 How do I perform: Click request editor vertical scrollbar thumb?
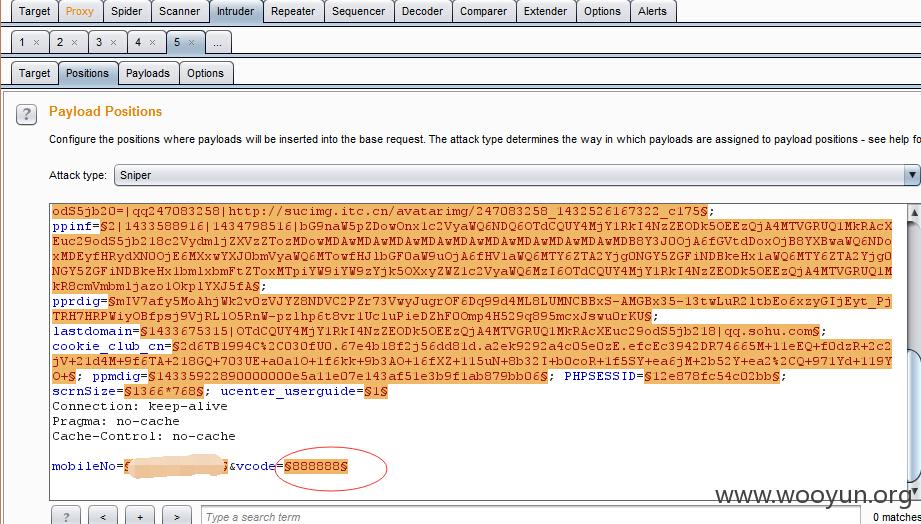click(x=914, y=414)
